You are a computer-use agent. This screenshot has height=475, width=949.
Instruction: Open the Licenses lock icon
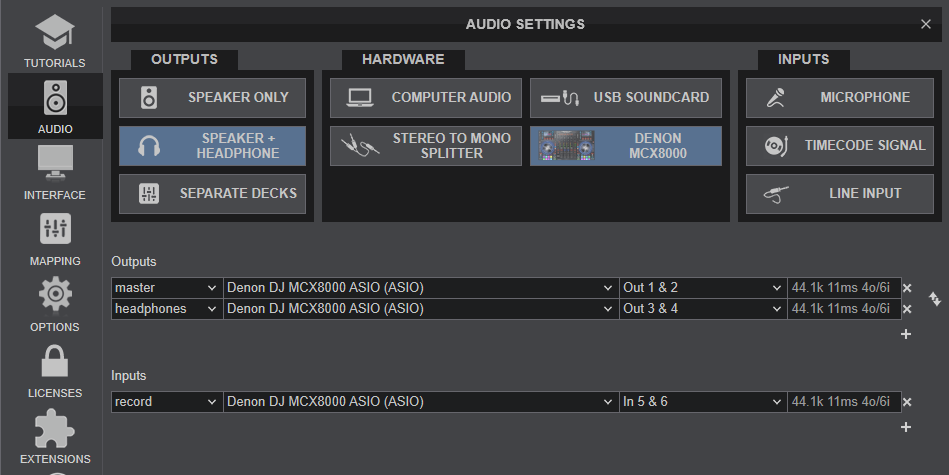point(54,369)
